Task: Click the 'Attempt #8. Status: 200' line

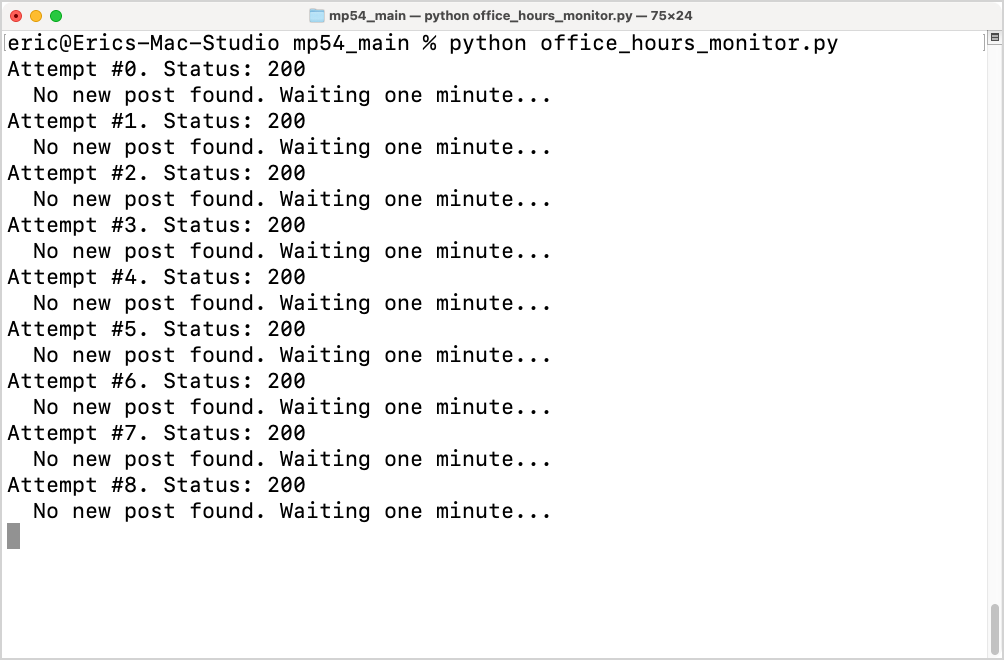Action: (x=157, y=485)
